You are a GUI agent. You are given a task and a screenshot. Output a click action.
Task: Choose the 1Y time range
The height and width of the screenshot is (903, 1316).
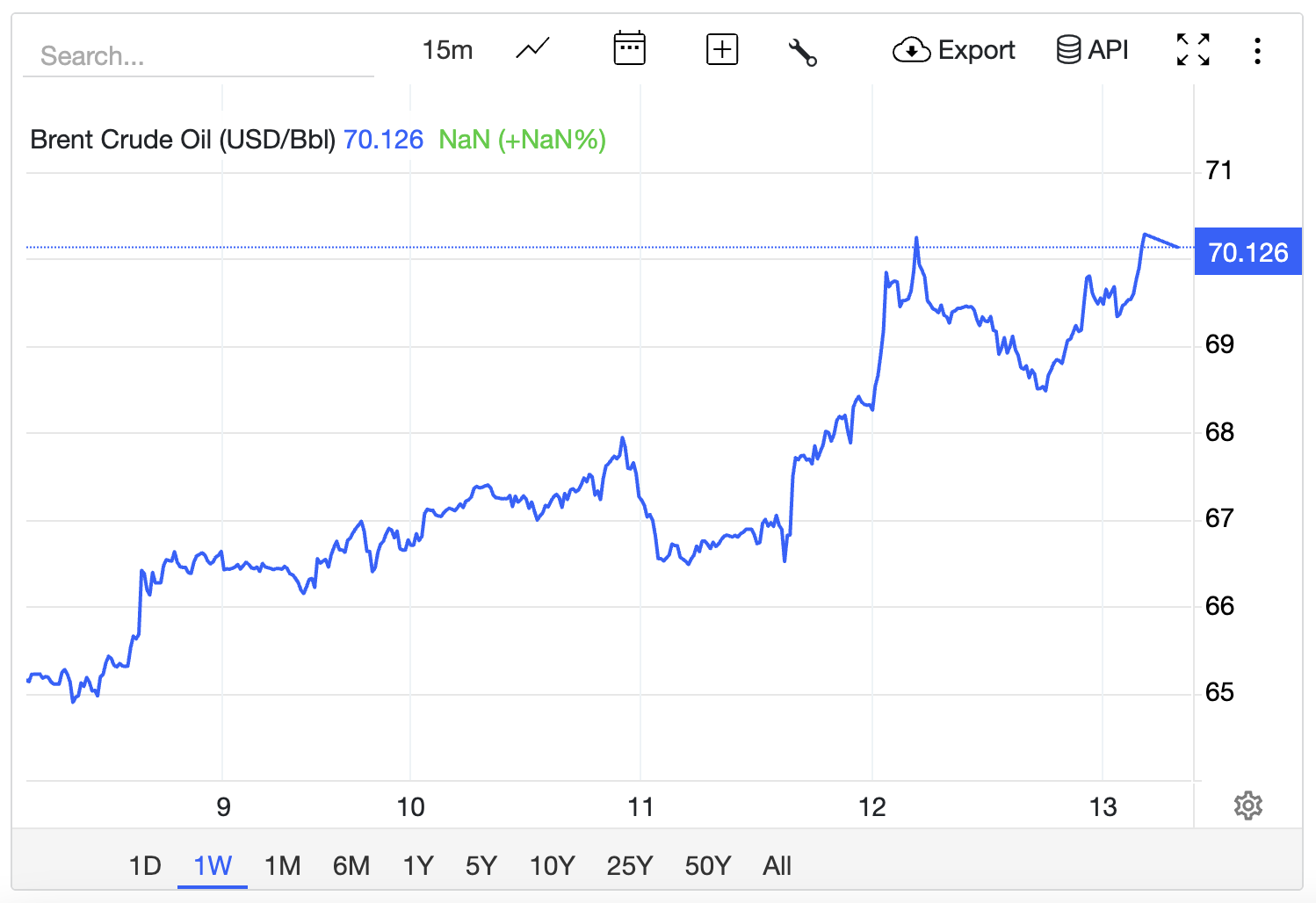(x=418, y=866)
